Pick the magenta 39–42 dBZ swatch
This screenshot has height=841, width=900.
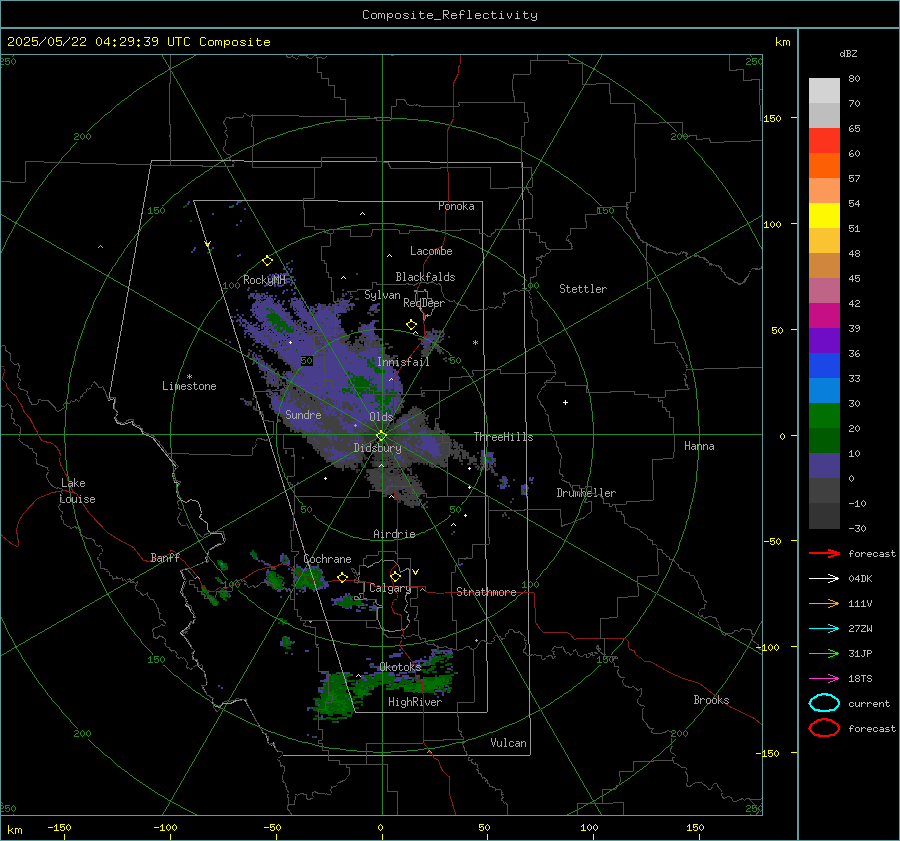click(x=824, y=316)
